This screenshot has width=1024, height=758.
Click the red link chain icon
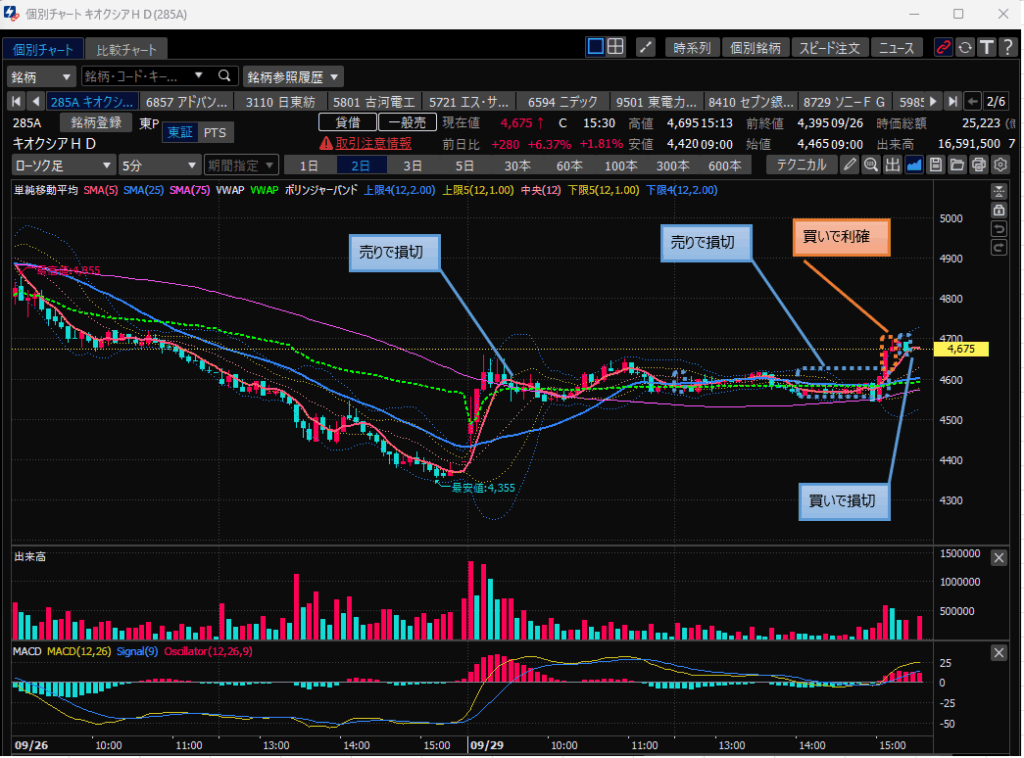pos(943,47)
